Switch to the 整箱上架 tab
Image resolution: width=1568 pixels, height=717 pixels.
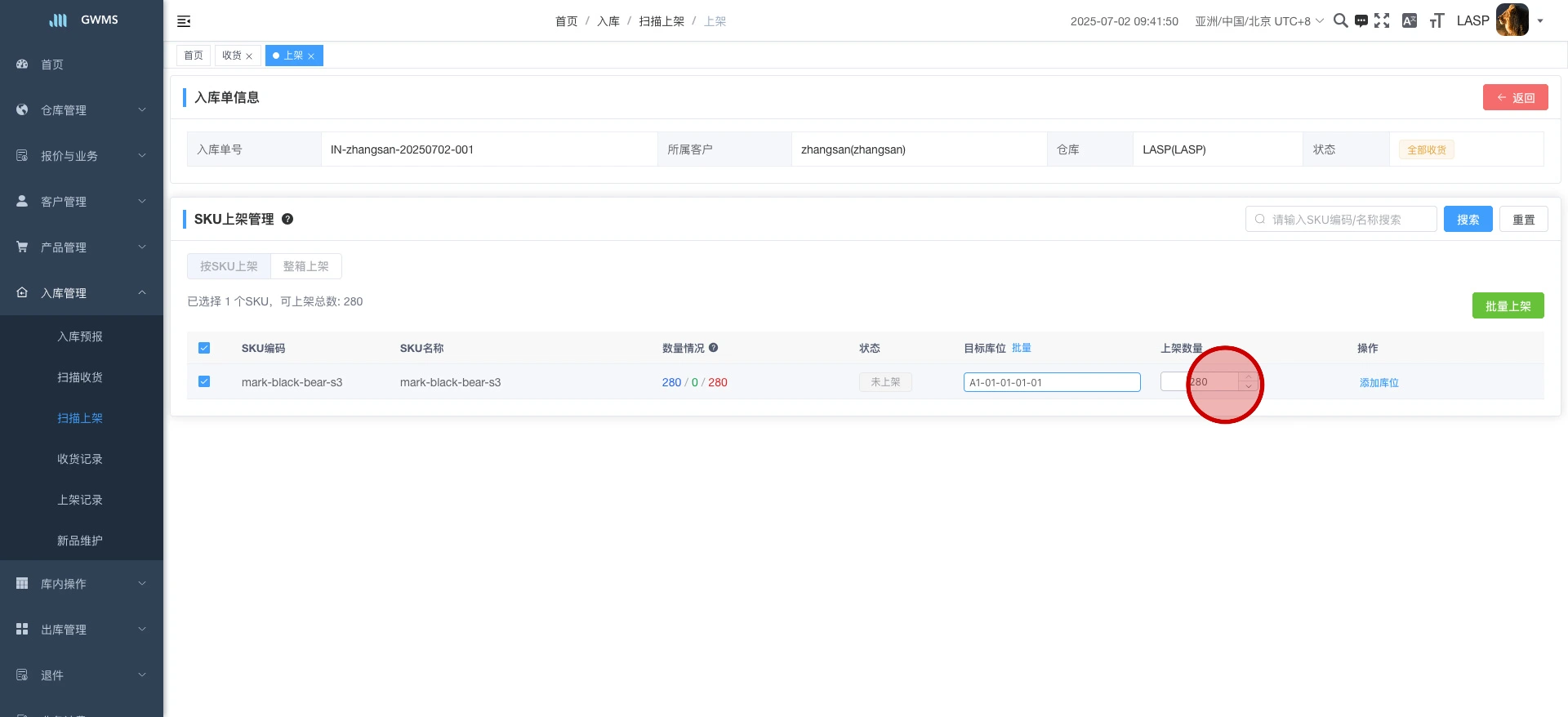point(305,266)
